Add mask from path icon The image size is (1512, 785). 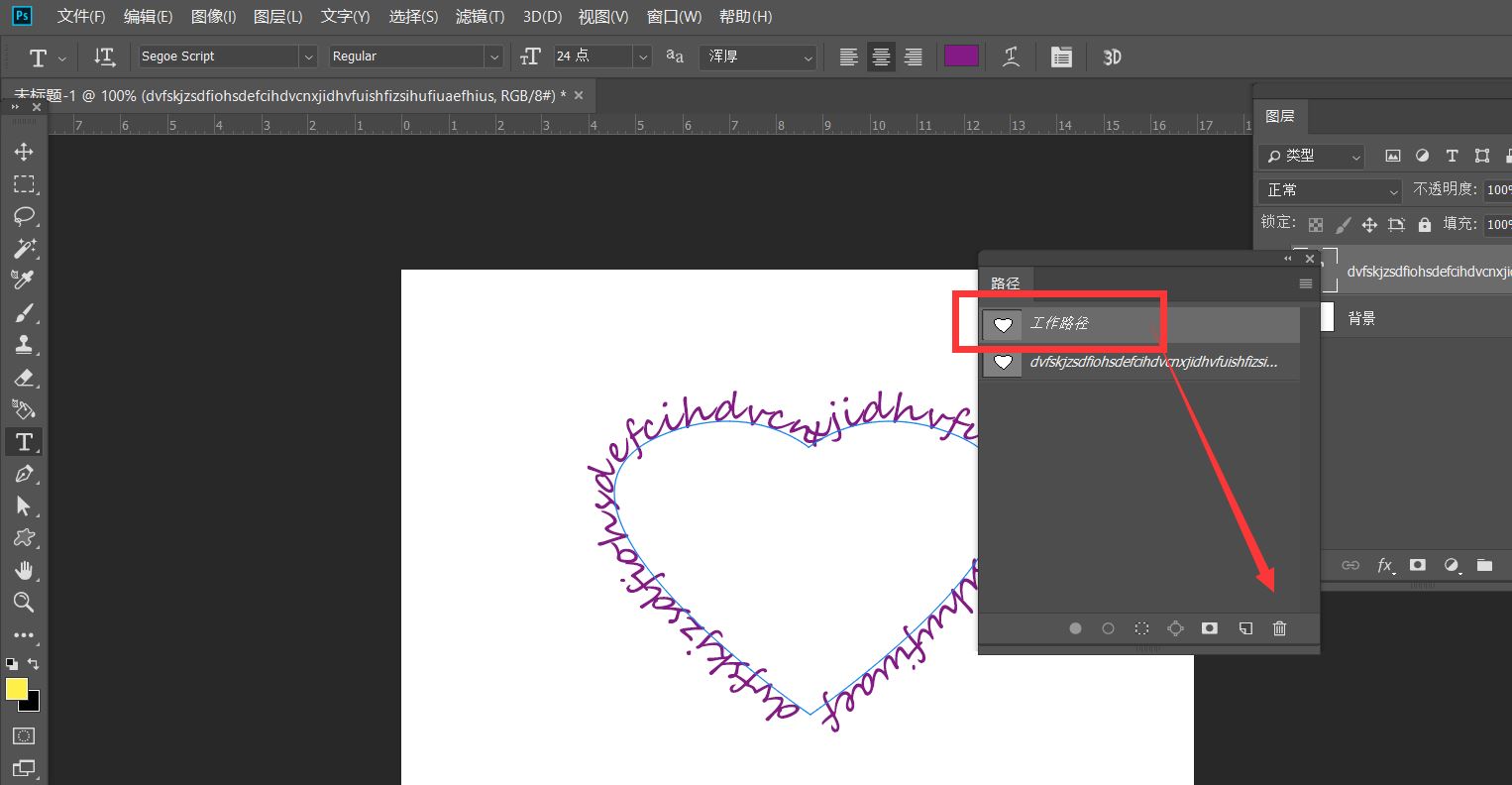pos(1210,628)
